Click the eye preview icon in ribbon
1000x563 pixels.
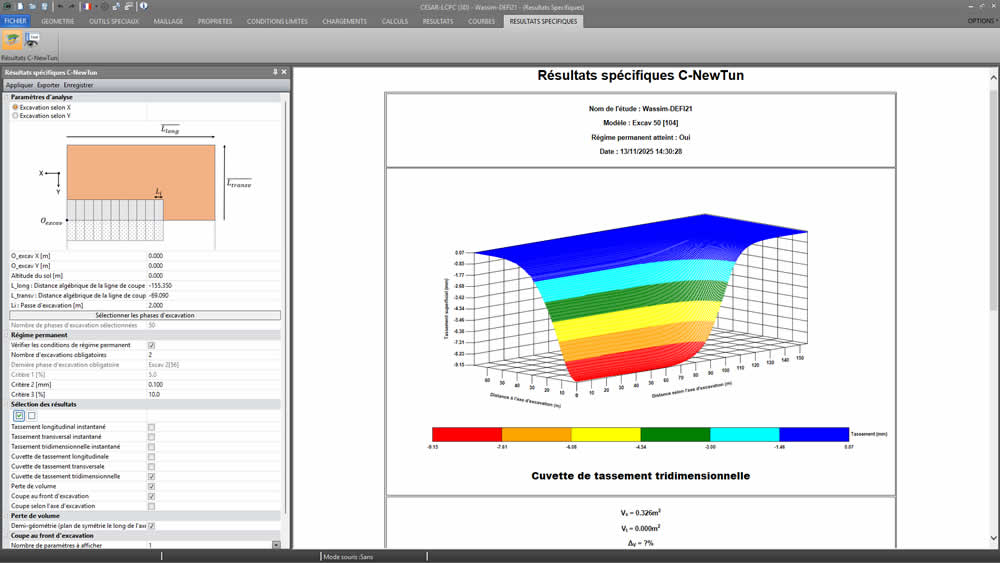pyautogui.click(x=33, y=39)
